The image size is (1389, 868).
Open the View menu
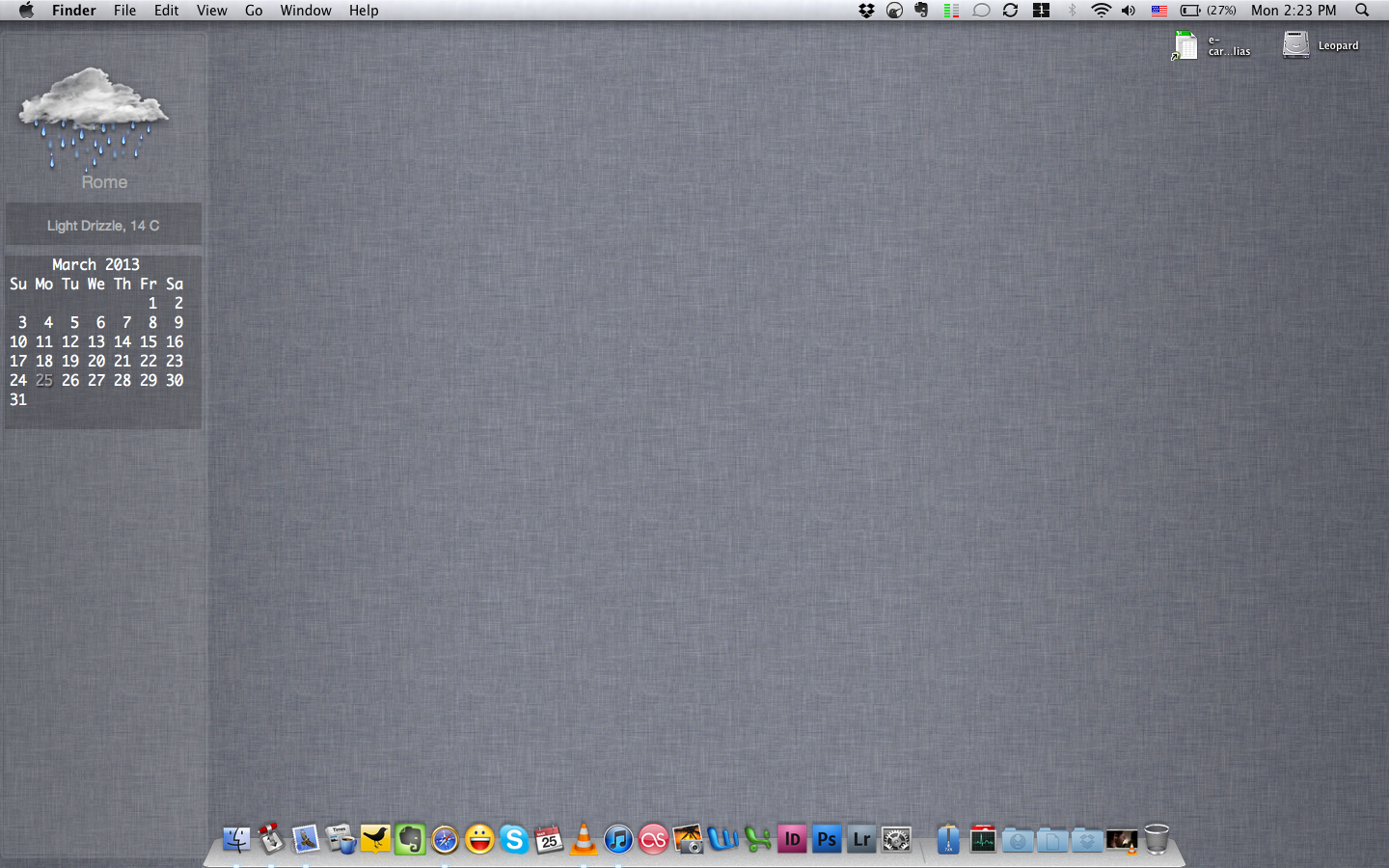[x=212, y=11]
